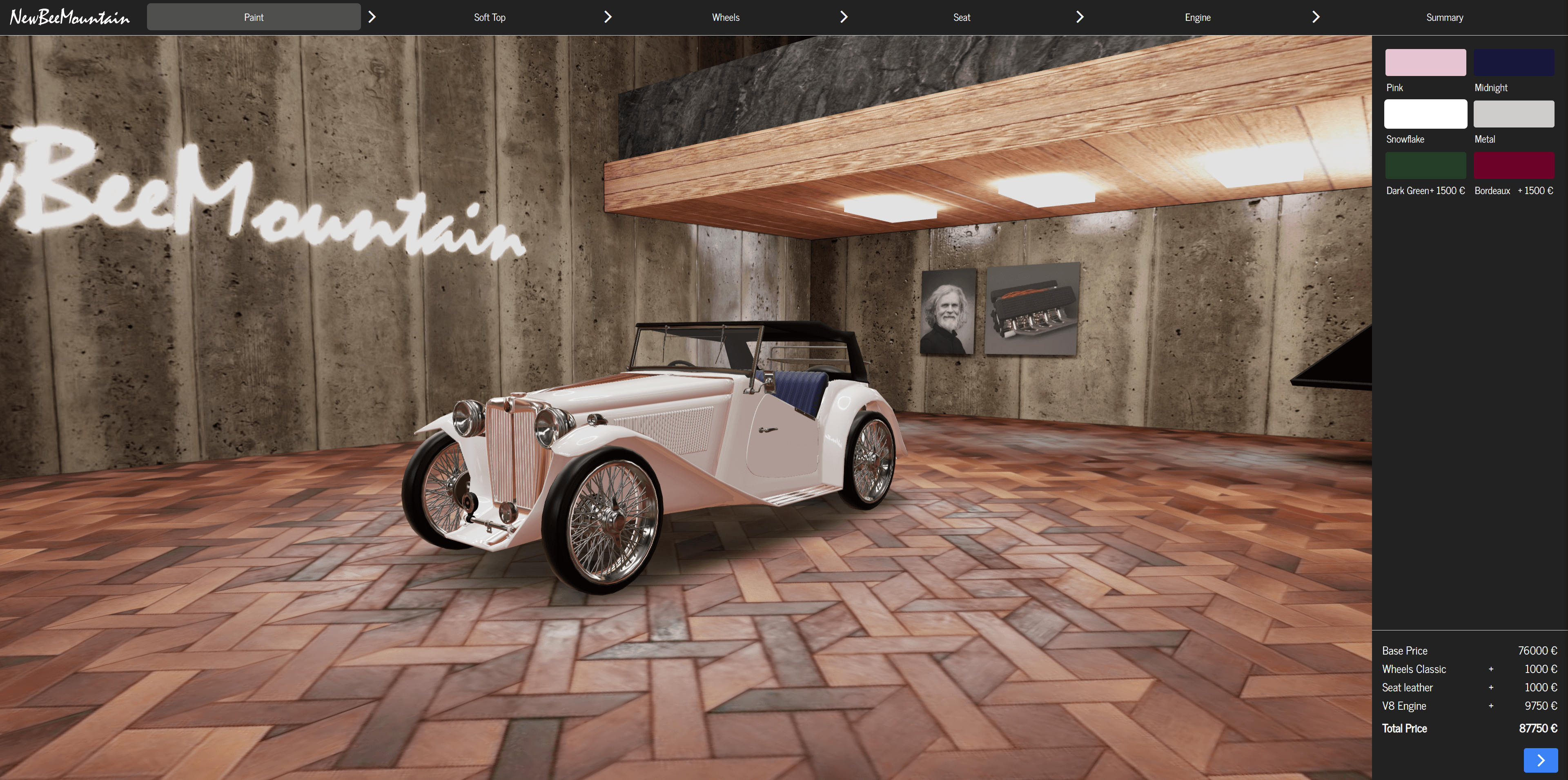Apply the Metal paint color swatch

point(1513,114)
